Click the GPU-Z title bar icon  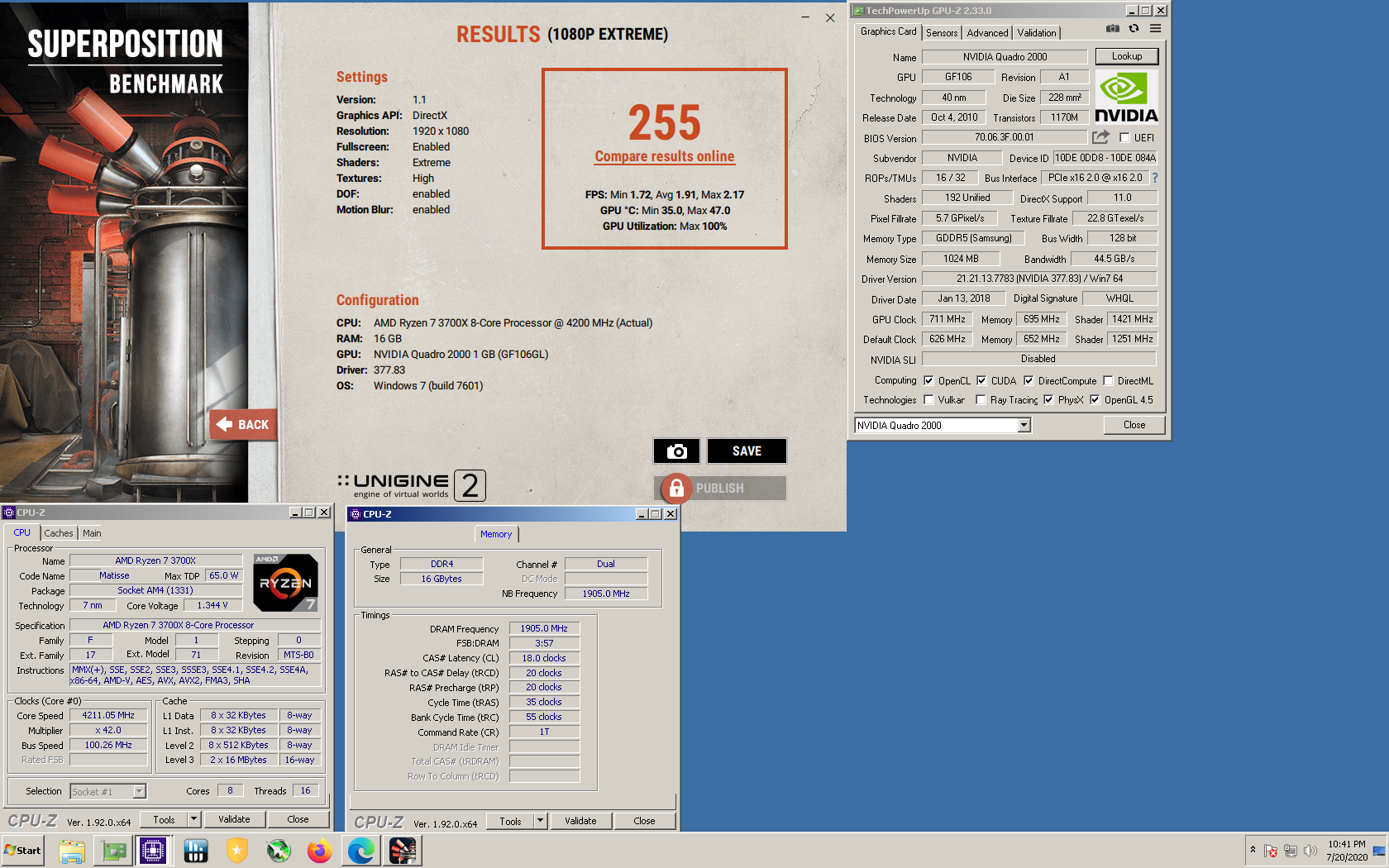tap(858, 11)
